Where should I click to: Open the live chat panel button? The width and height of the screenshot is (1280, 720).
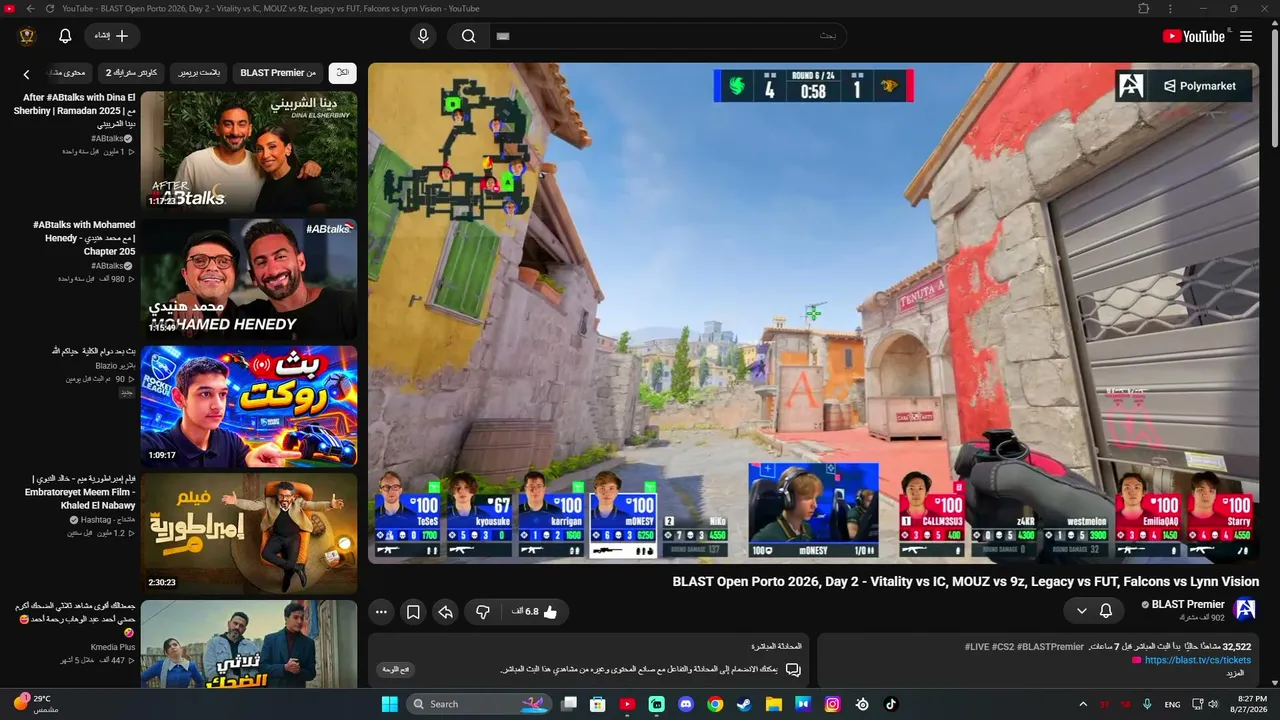[x=395, y=670]
